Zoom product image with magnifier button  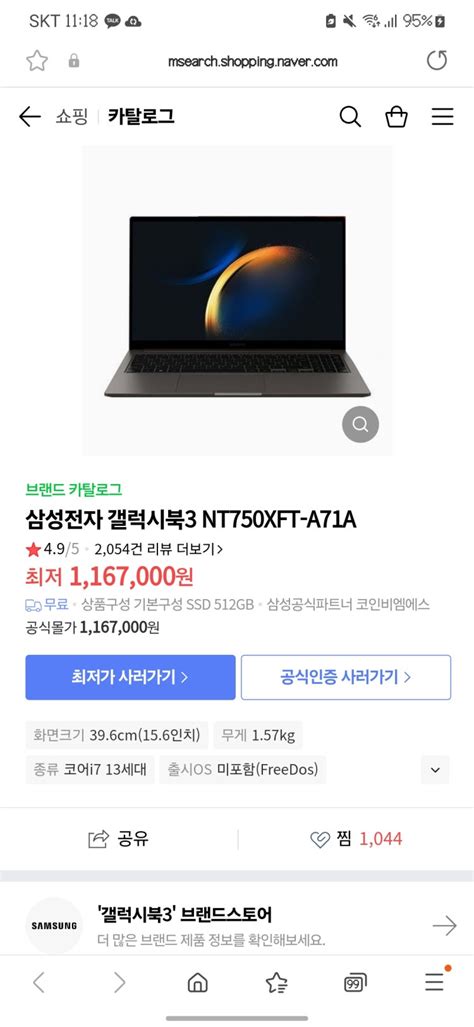pyautogui.click(x=360, y=424)
